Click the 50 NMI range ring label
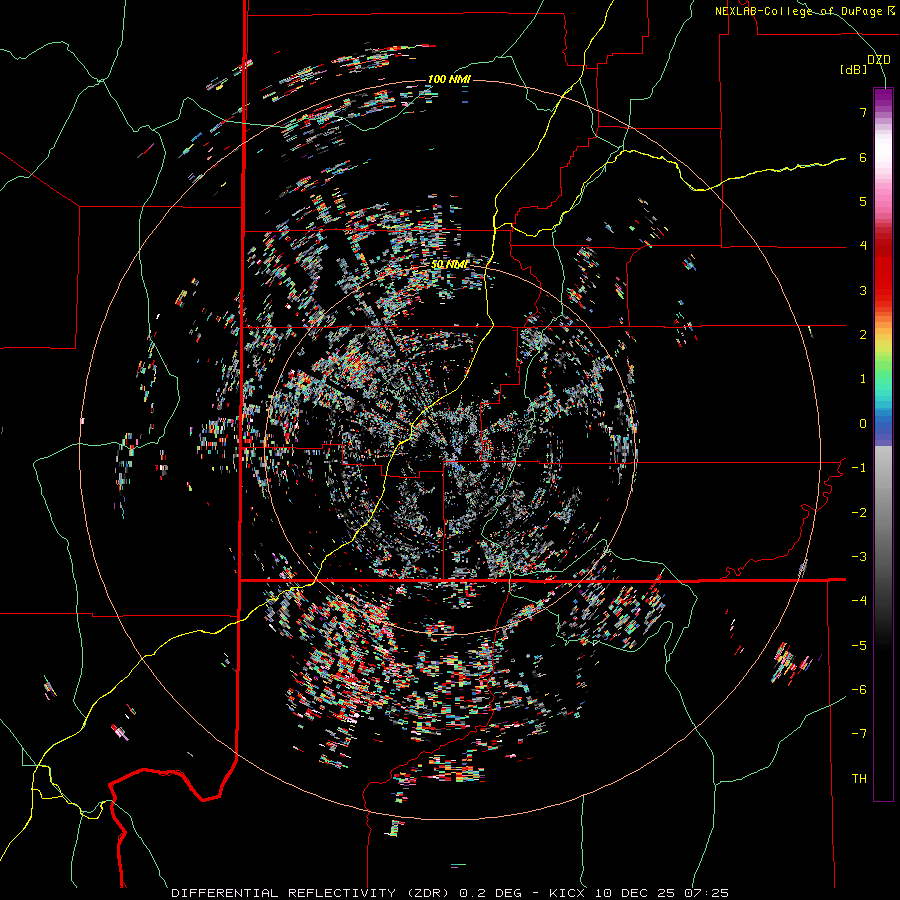The image size is (900, 900). click(x=449, y=264)
